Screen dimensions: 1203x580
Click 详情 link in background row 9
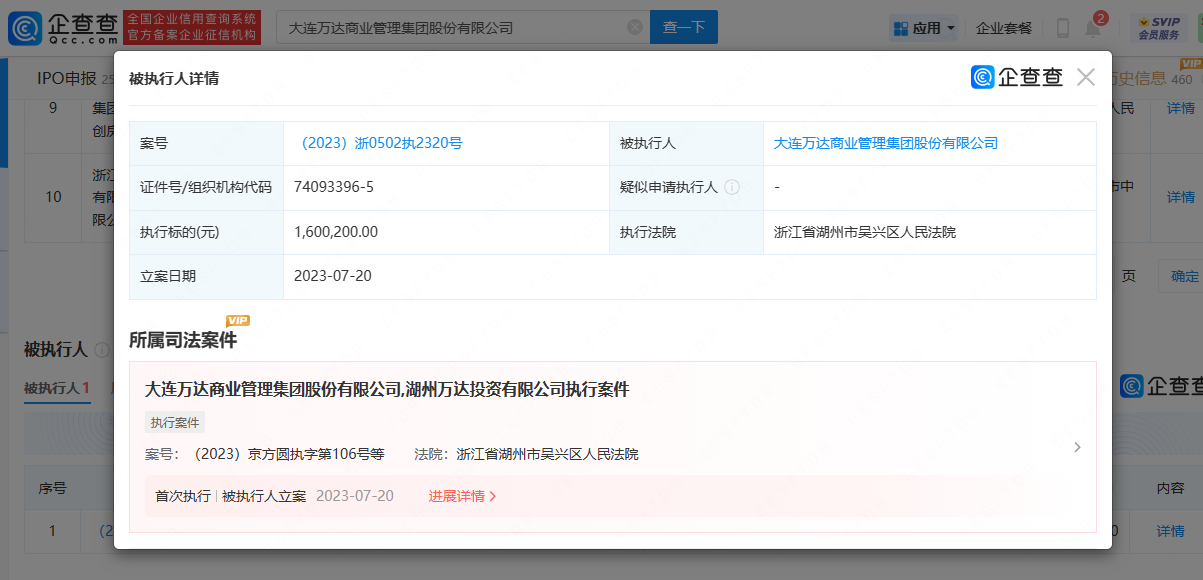(x=1181, y=108)
